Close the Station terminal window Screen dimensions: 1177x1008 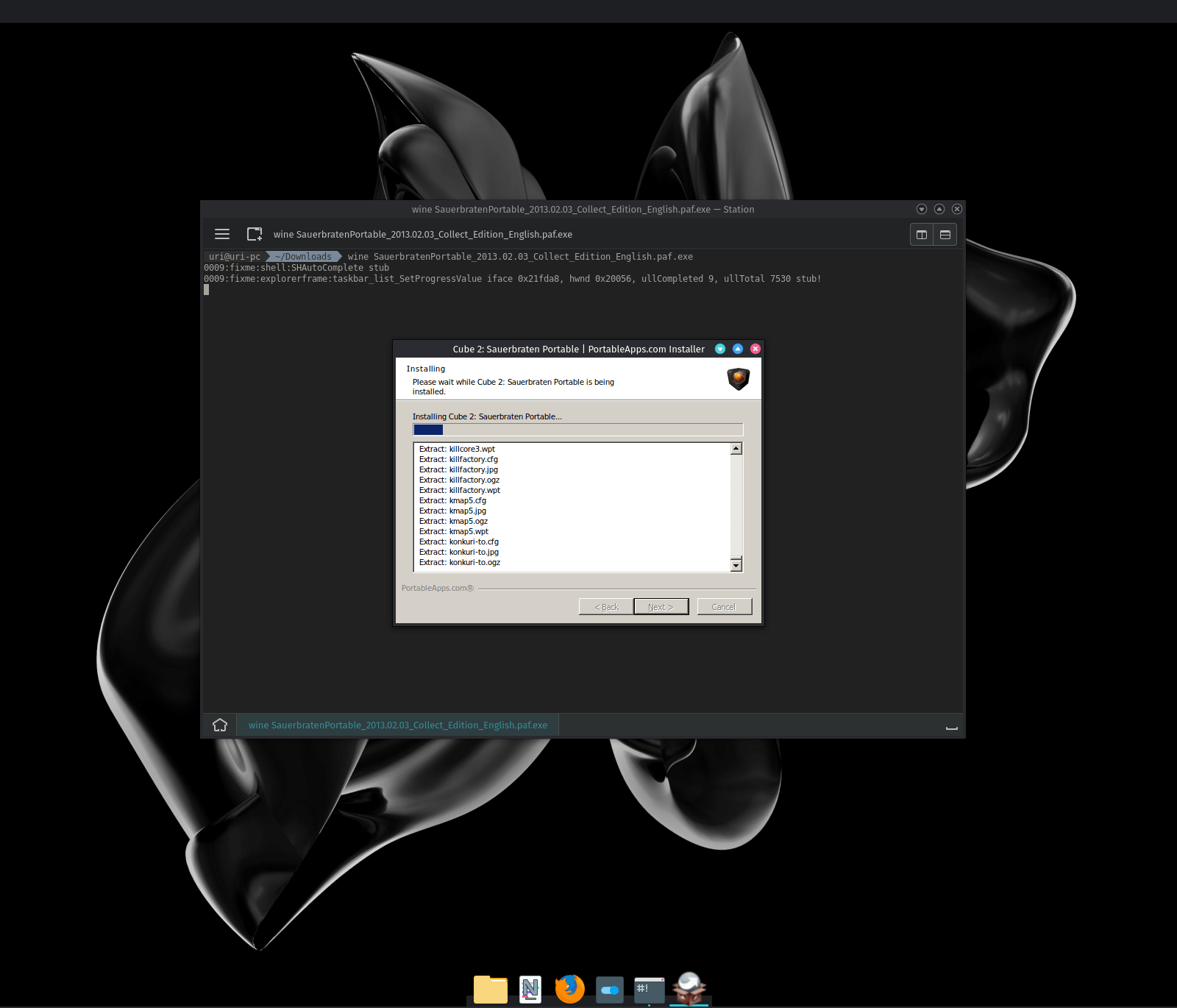click(x=957, y=209)
